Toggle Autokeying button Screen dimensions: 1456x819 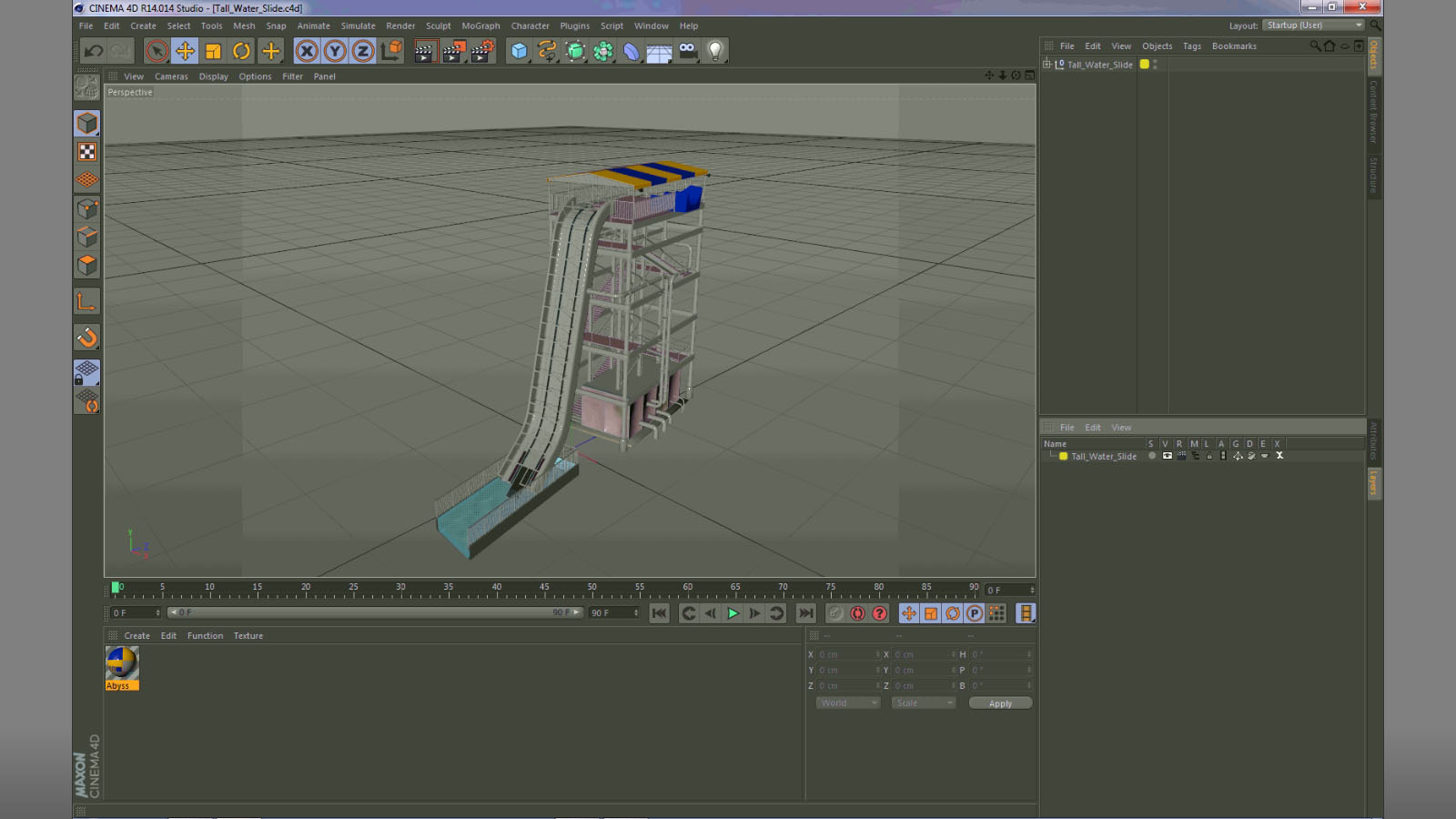coord(857,613)
